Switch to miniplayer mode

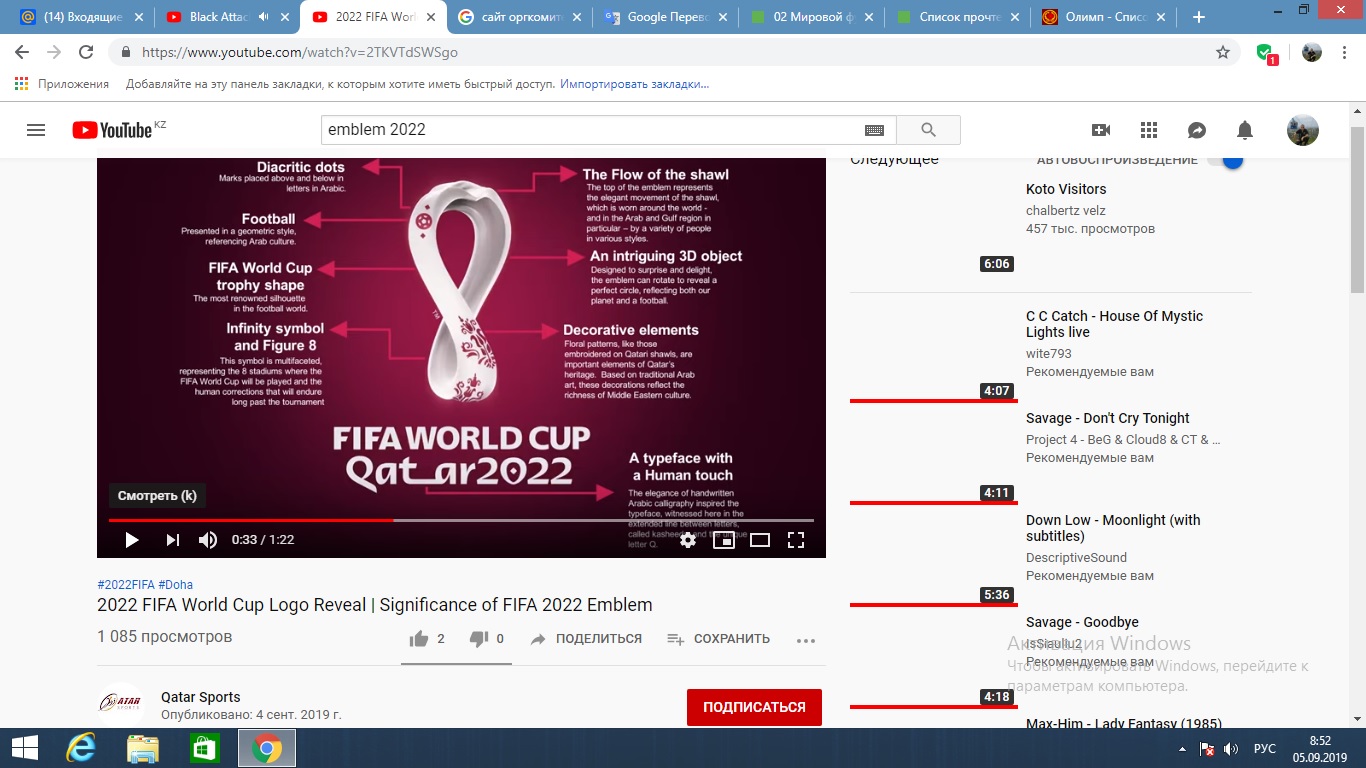coord(724,540)
